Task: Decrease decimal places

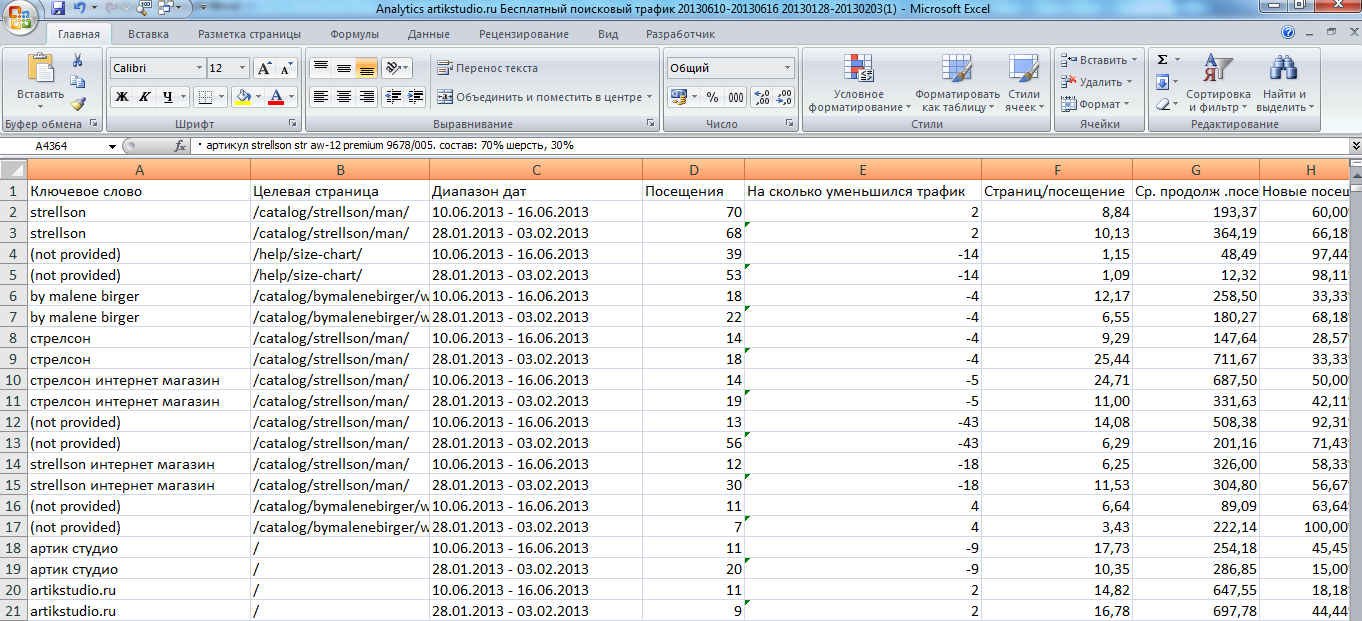Action: [x=784, y=97]
